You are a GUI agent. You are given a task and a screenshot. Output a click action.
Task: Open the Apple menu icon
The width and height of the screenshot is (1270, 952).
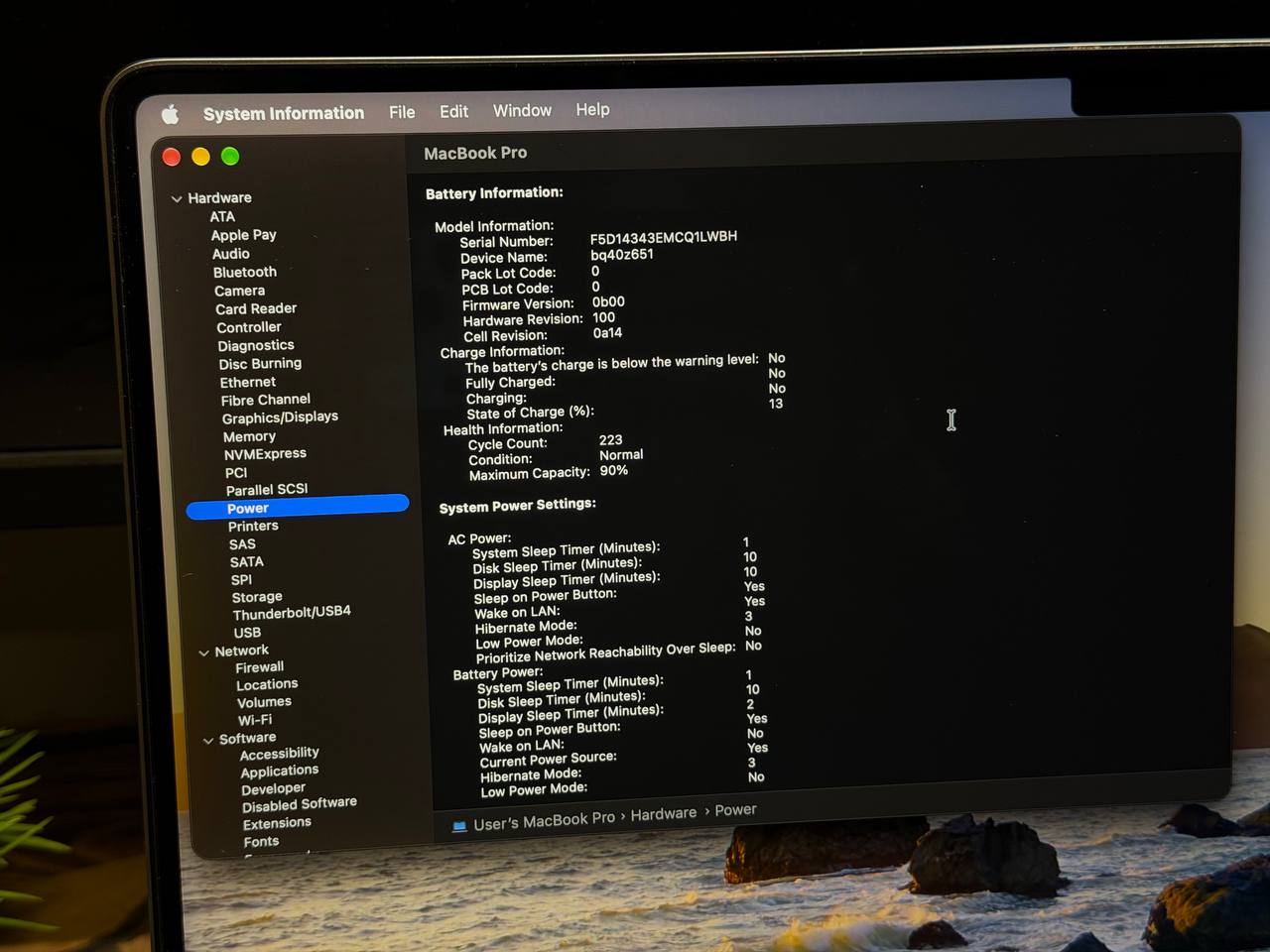171,115
